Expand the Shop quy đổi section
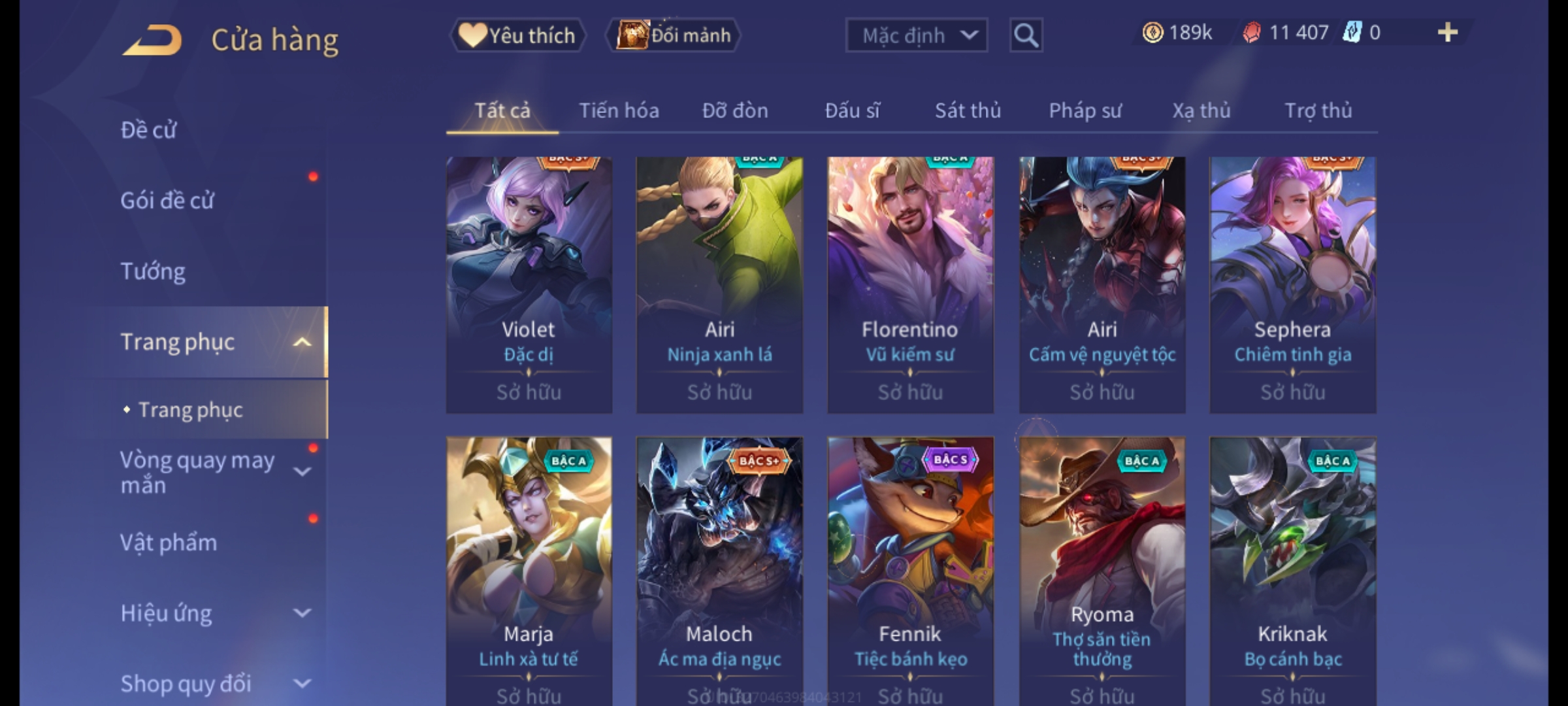 coord(302,684)
